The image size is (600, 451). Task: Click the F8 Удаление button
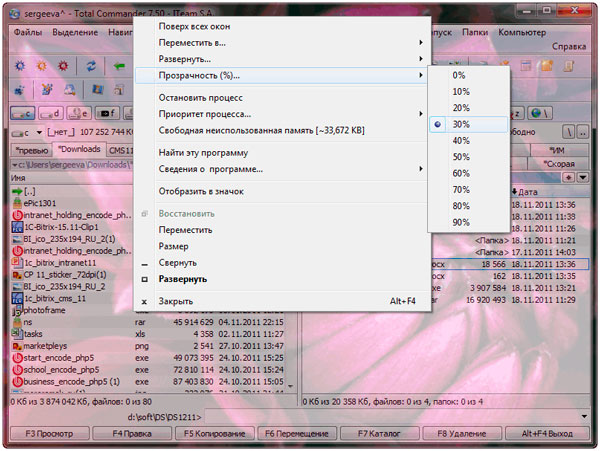click(x=462, y=434)
